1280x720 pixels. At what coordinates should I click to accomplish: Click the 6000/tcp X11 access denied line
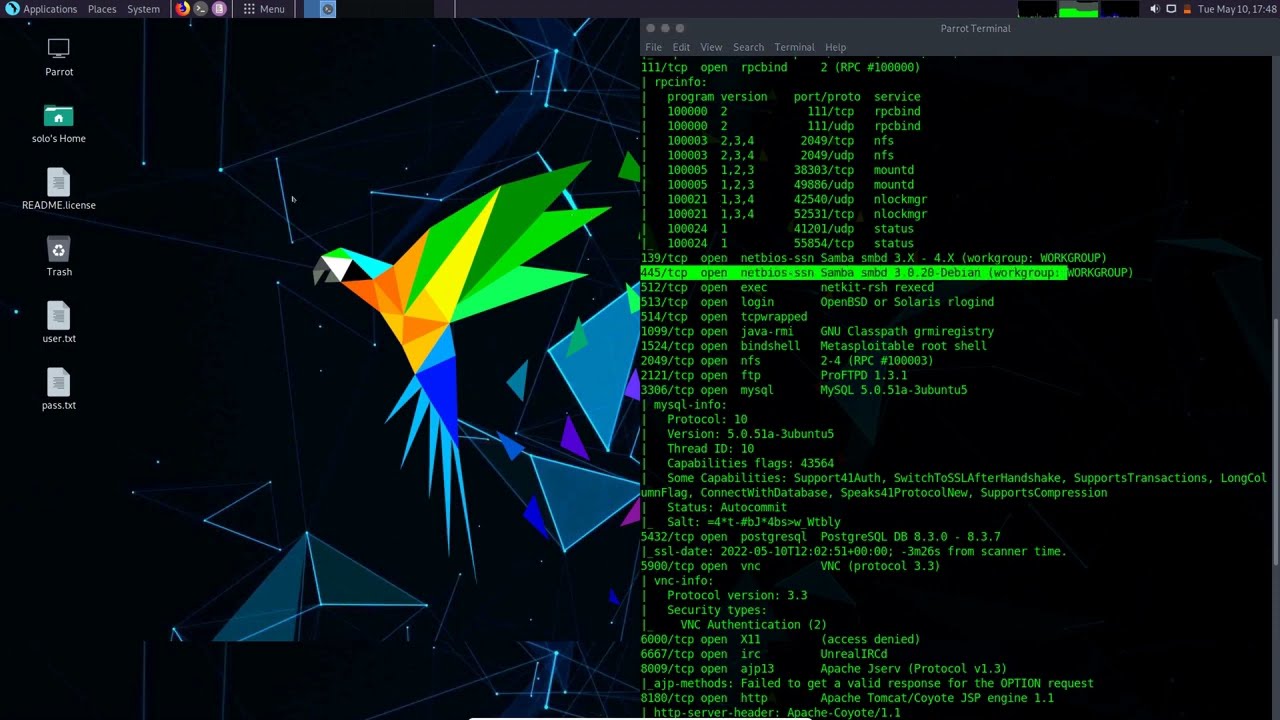[780, 639]
